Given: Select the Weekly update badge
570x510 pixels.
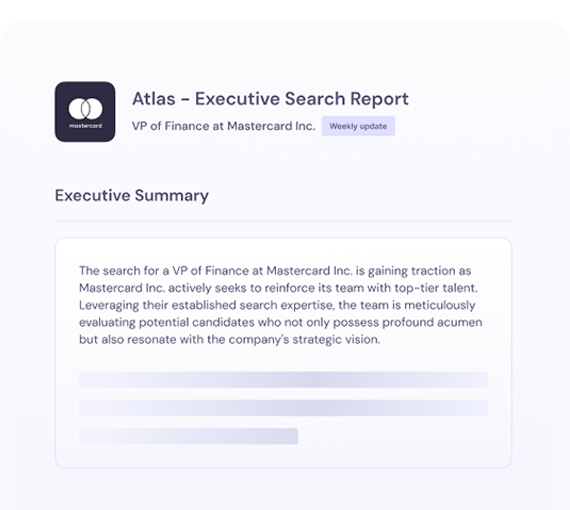Looking at the screenshot, I should (x=358, y=126).
